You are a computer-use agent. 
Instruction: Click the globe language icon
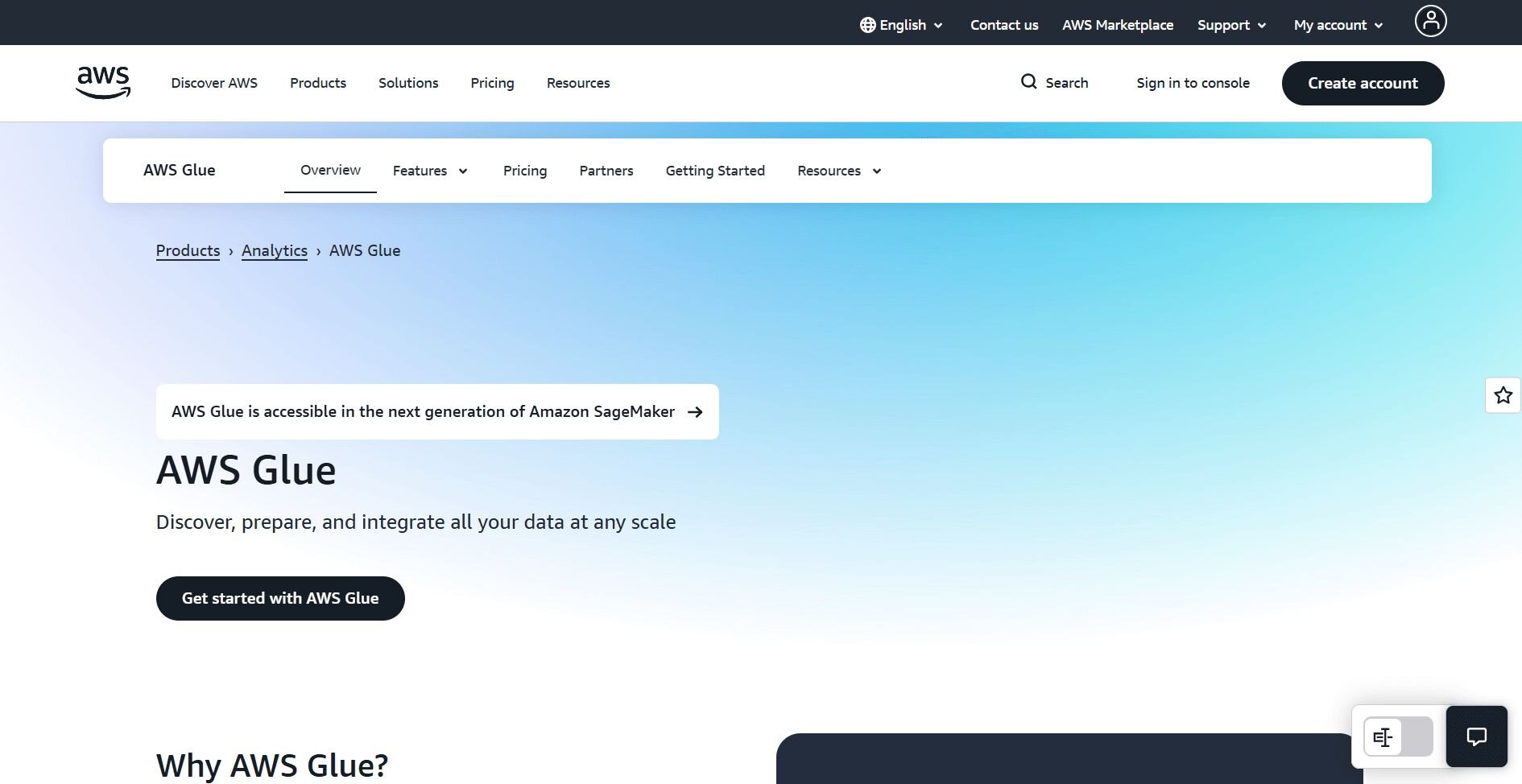tap(867, 25)
